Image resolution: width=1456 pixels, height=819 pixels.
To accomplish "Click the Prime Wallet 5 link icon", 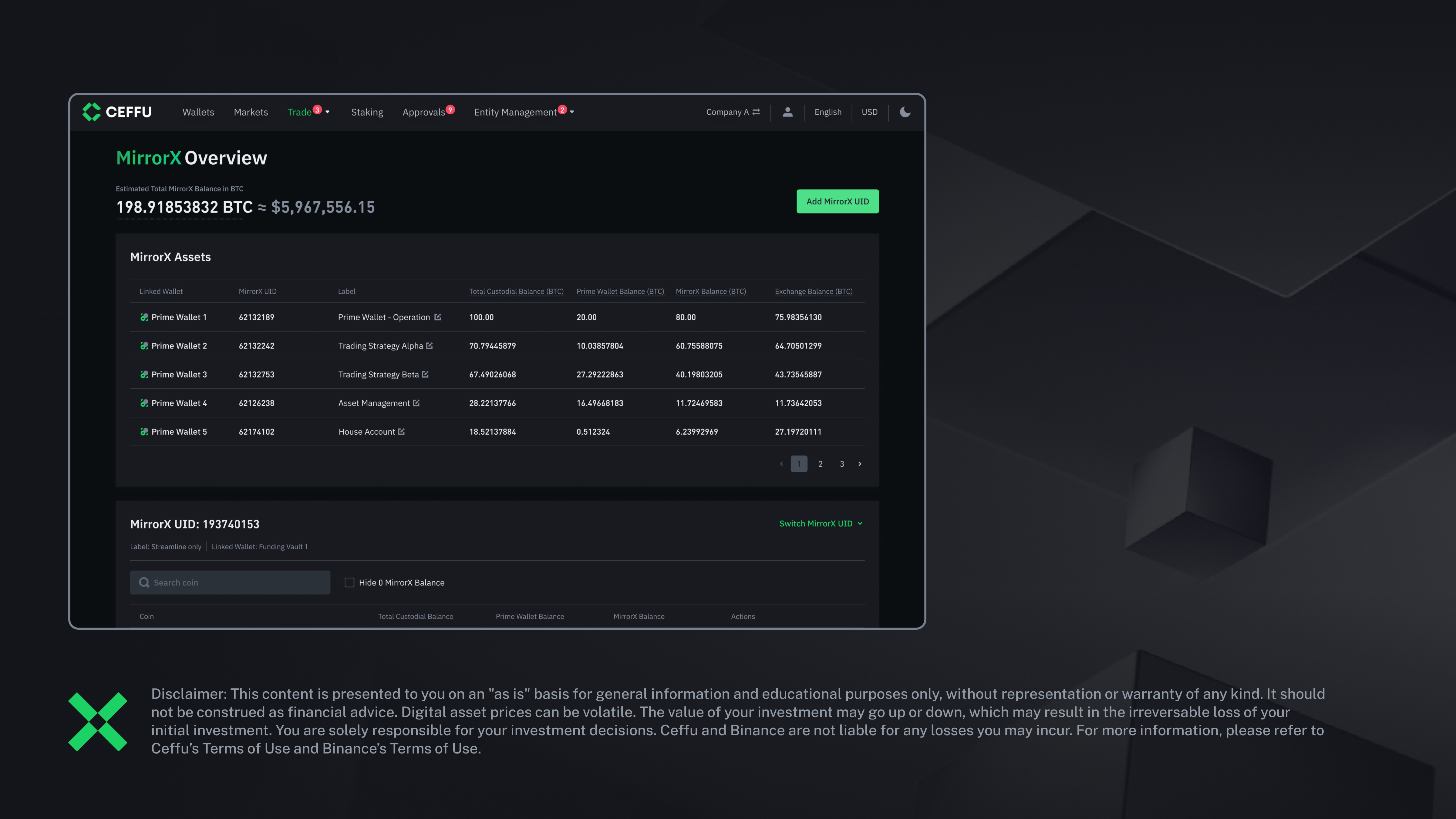I will click(144, 431).
